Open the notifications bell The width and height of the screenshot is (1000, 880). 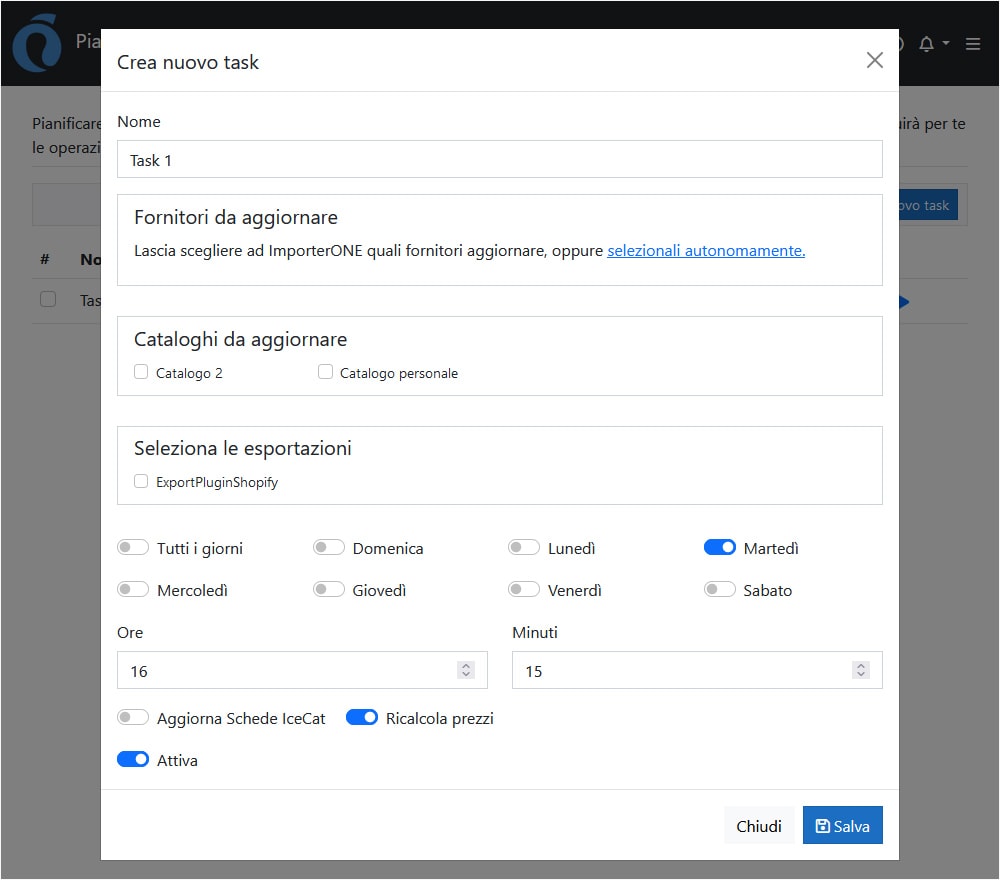(x=926, y=44)
